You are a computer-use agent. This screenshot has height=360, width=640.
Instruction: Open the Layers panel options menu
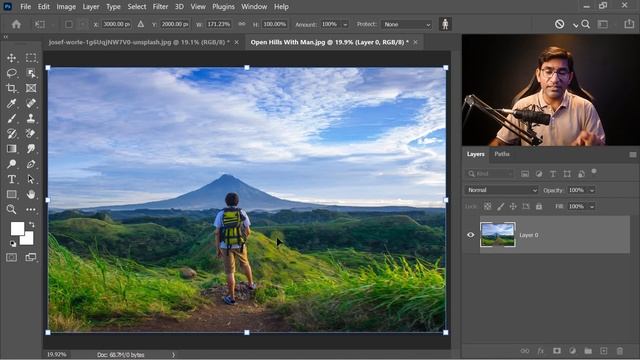point(633,155)
